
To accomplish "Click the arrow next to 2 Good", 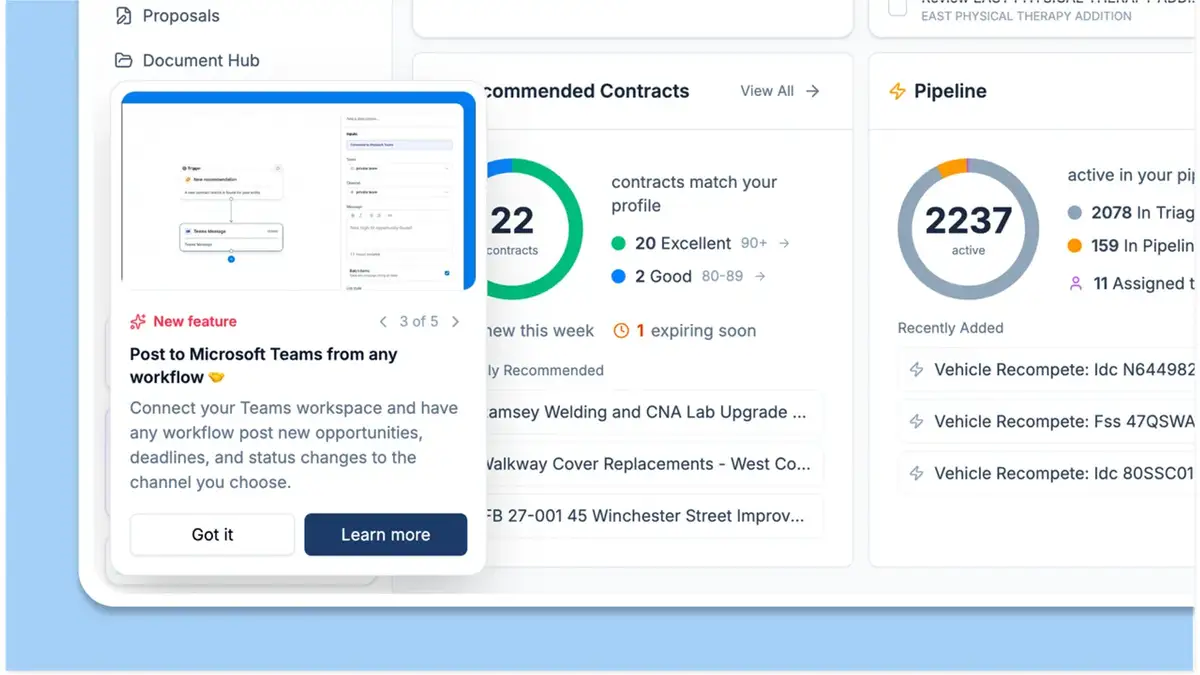I will [x=760, y=276].
